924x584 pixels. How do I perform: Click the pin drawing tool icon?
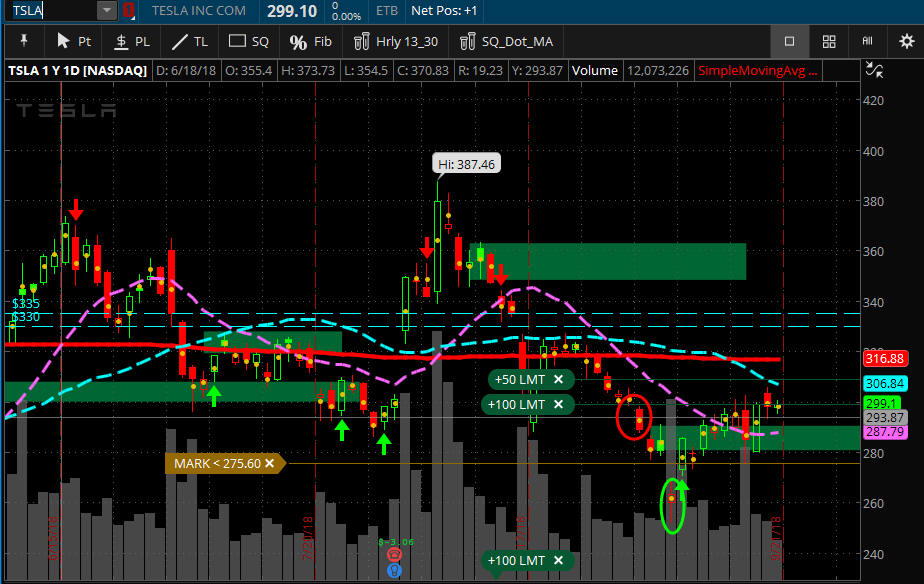[x=24, y=41]
